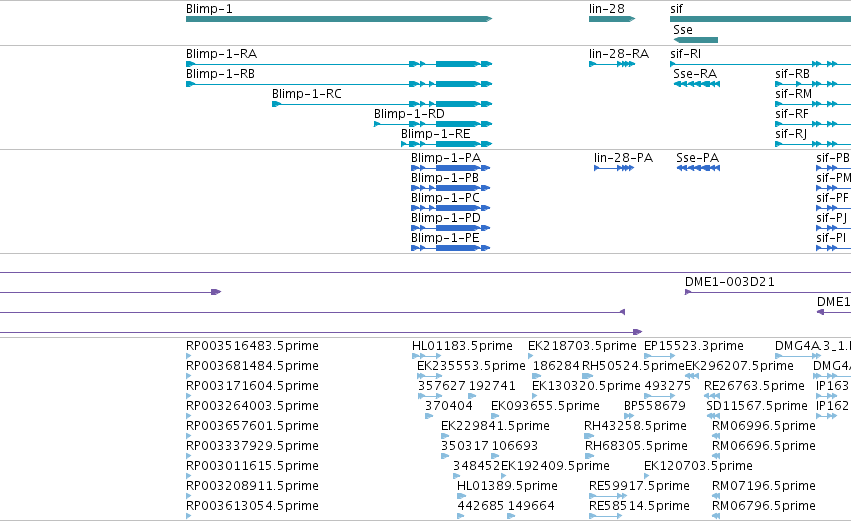Click the RP003171604.5prime label

[x=252, y=386]
